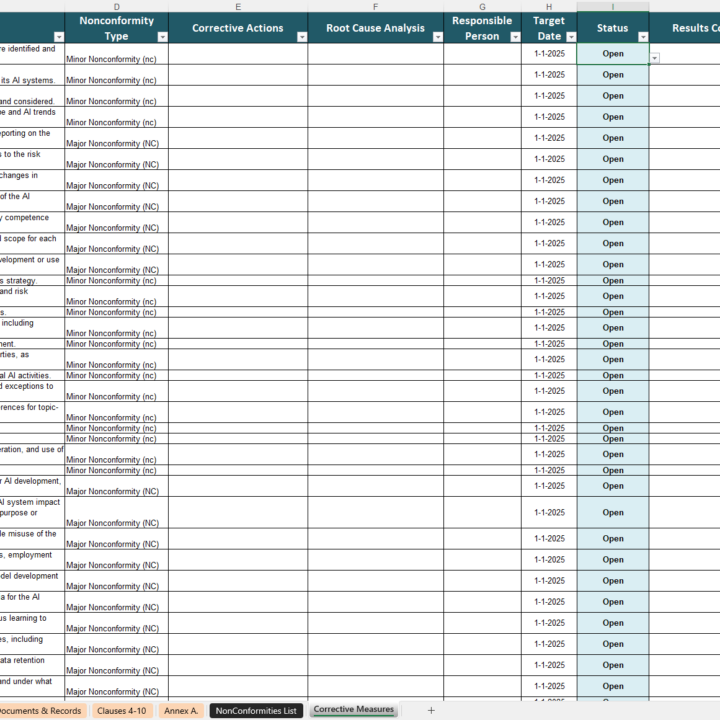Select Minor Nonconformity cell for 'al AI activities.' row
Screen dimensions: 720x720
coord(117,376)
